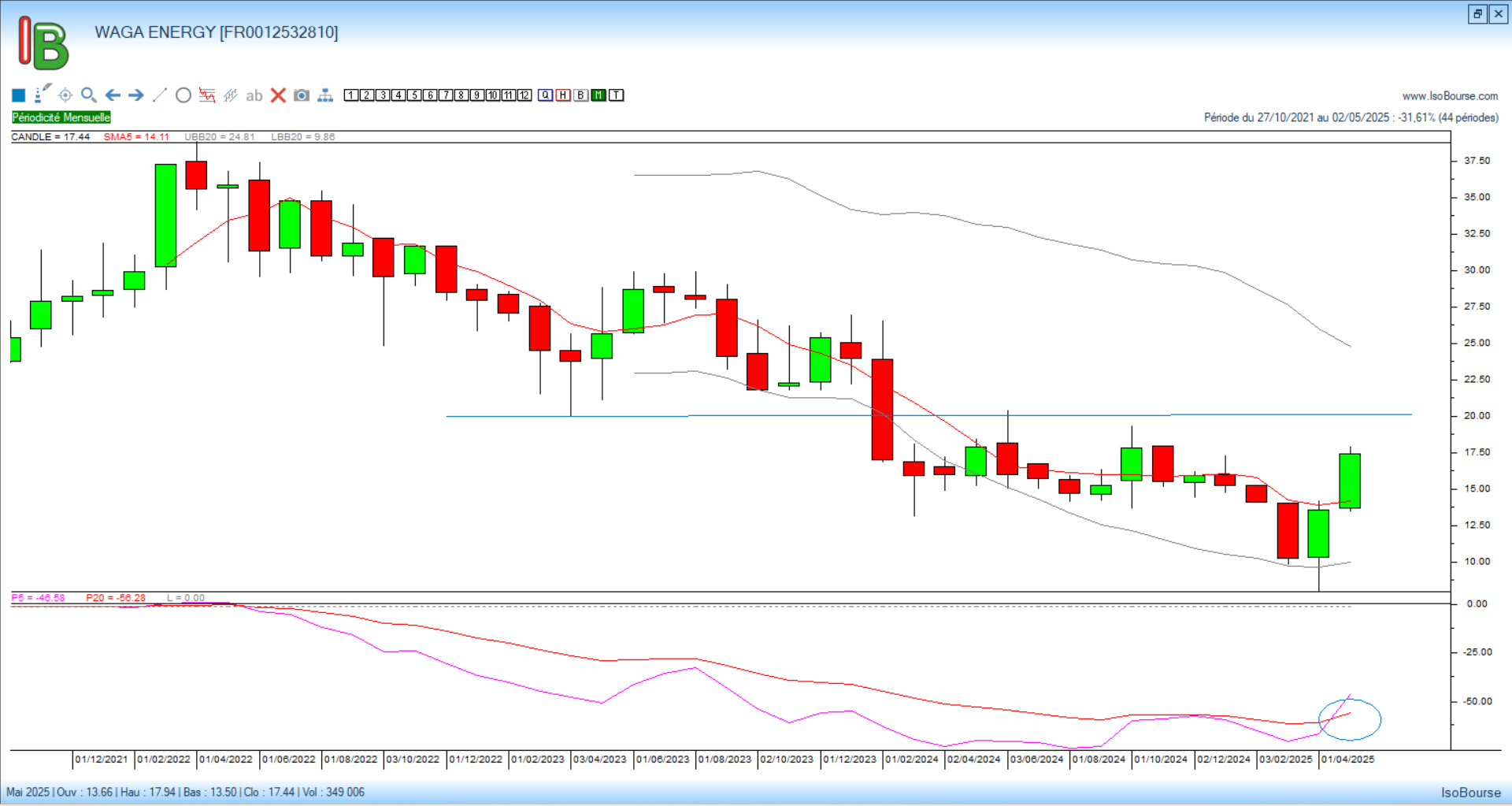The width and height of the screenshot is (1512, 806).
Task: Click the 01/08/2024 date axis label
Action: tap(1099, 760)
